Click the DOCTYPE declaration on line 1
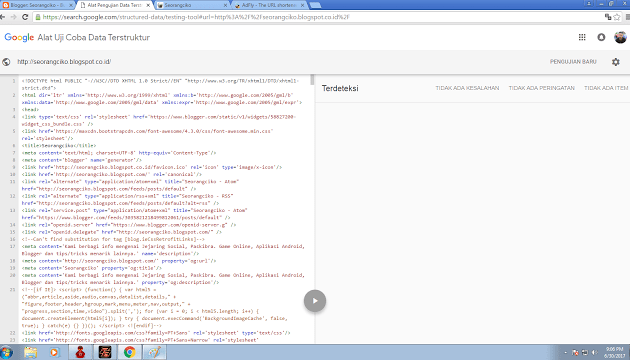The height and width of the screenshot is (360, 630). pos(160,84)
